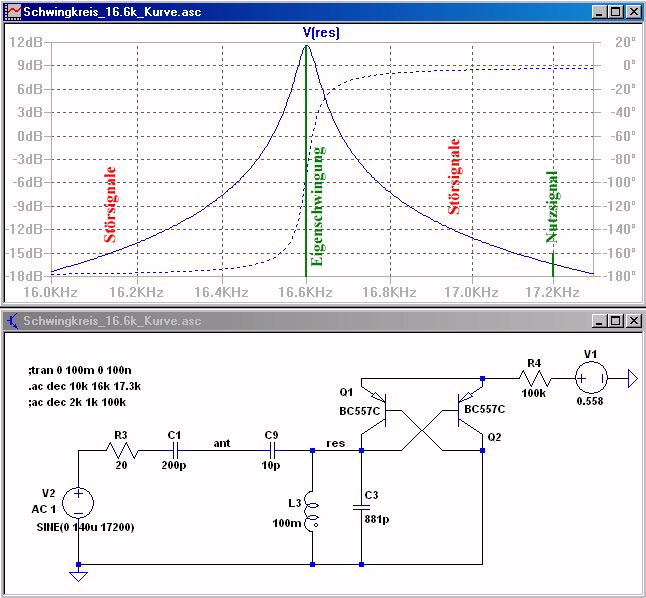This screenshot has width=646, height=598.
Task: Click BC557C label of Q1
Action: pos(359,411)
